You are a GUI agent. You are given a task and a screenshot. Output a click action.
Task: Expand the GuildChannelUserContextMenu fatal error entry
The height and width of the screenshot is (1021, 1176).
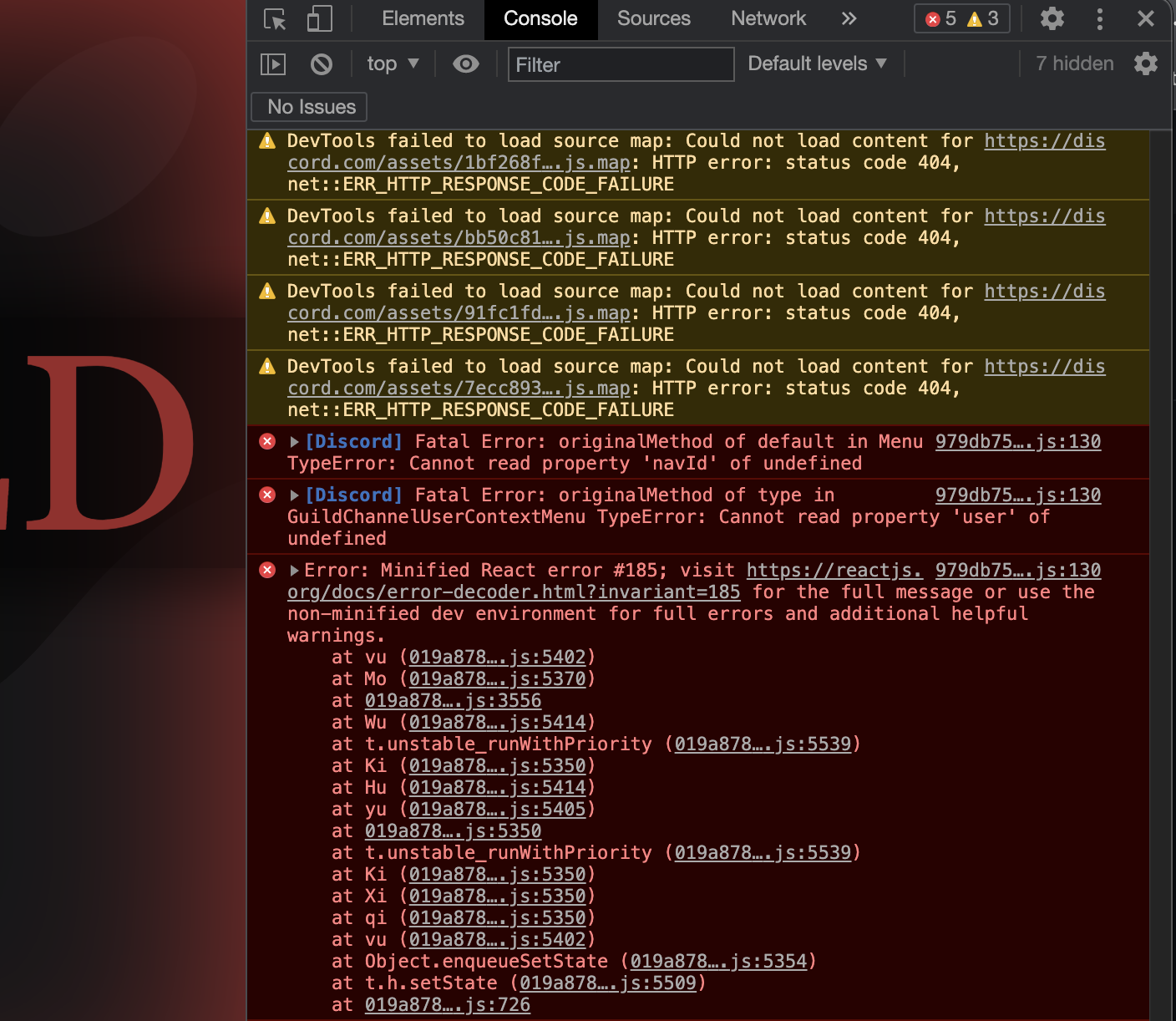294,495
